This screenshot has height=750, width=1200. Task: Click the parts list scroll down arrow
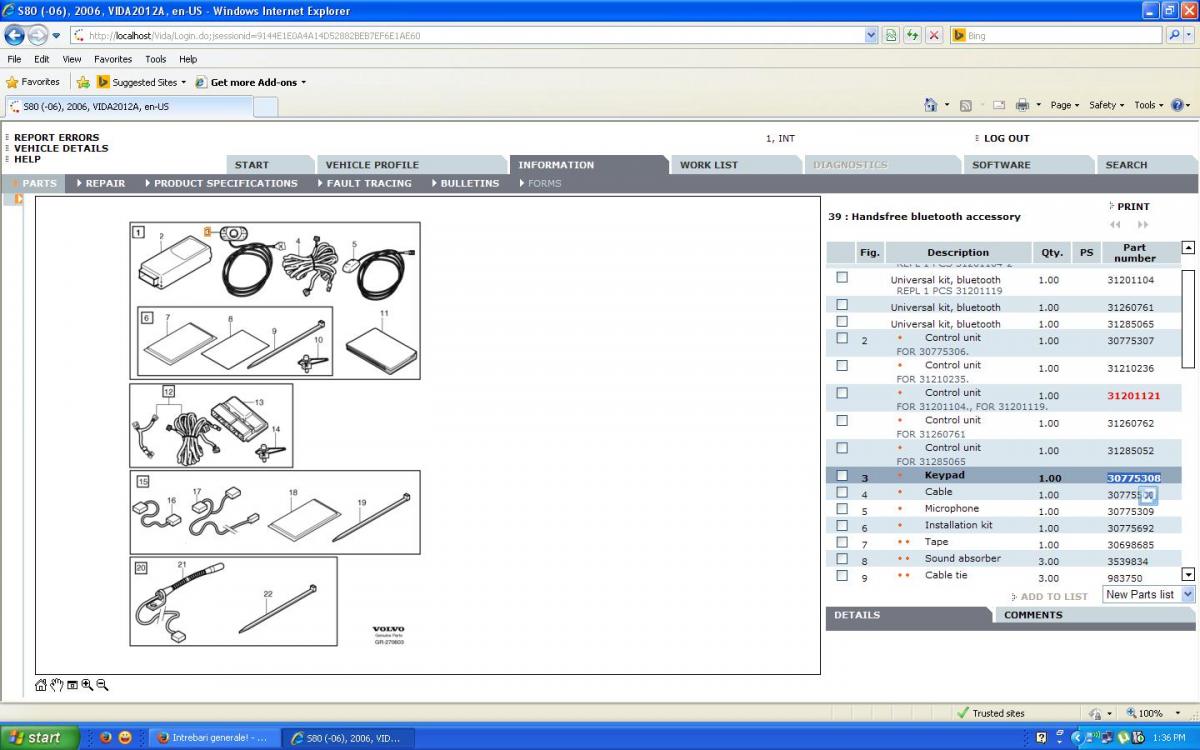click(x=1188, y=574)
